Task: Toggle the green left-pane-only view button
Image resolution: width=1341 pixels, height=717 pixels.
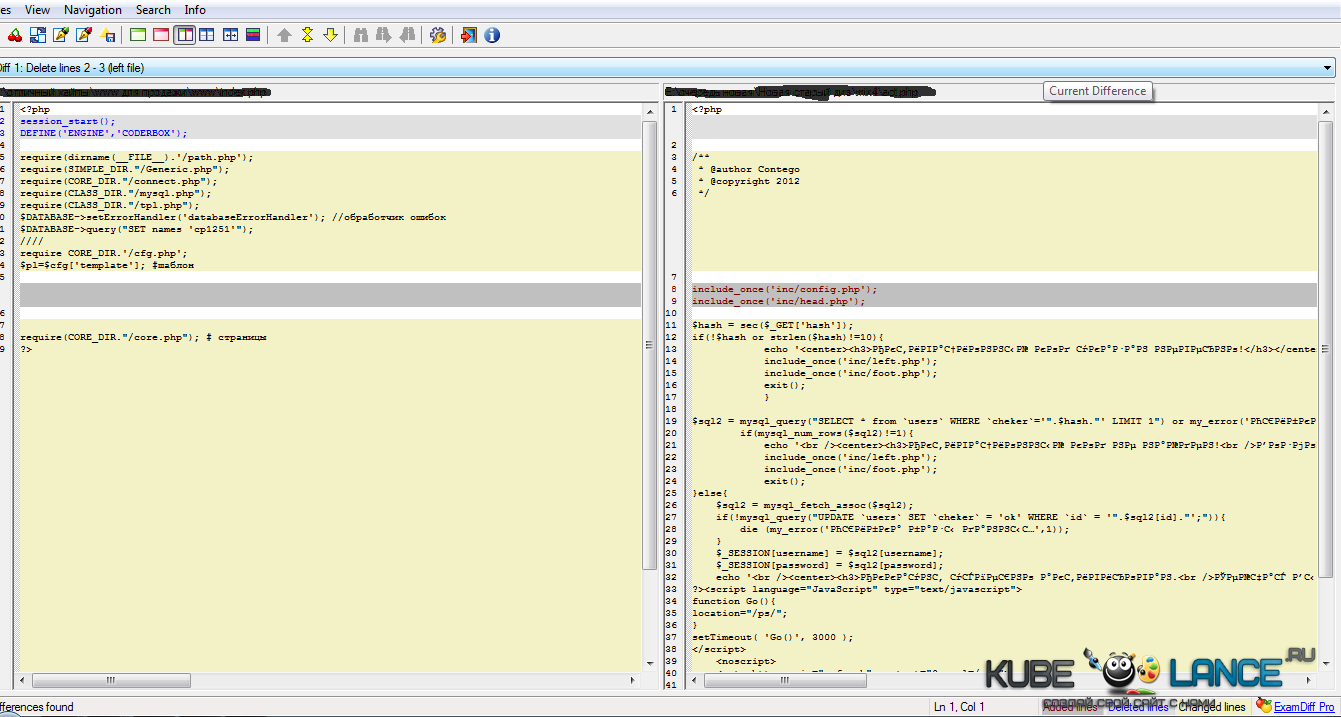Action: click(x=138, y=35)
